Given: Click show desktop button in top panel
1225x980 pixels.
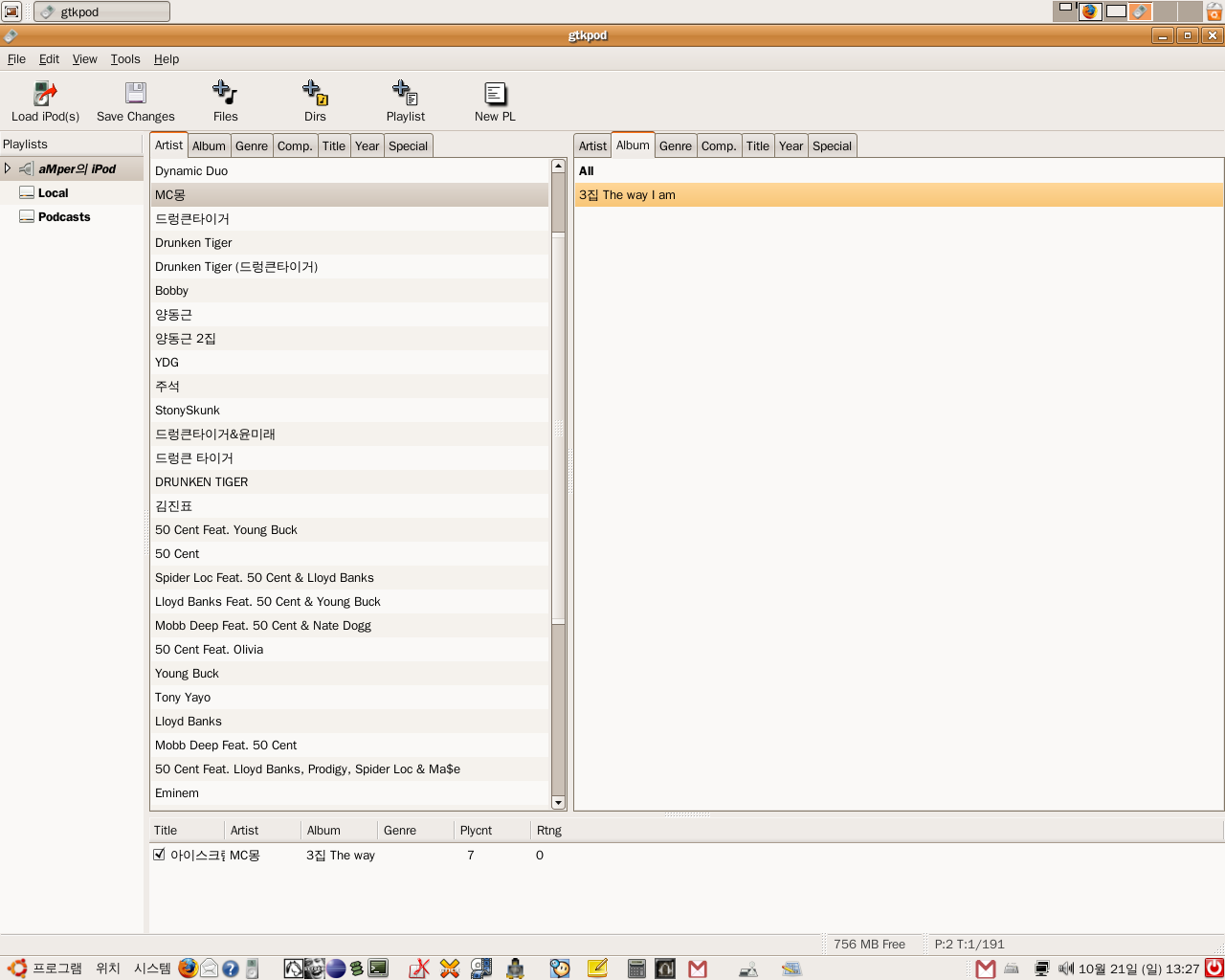Looking at the screenshot, I should (11, 11).
